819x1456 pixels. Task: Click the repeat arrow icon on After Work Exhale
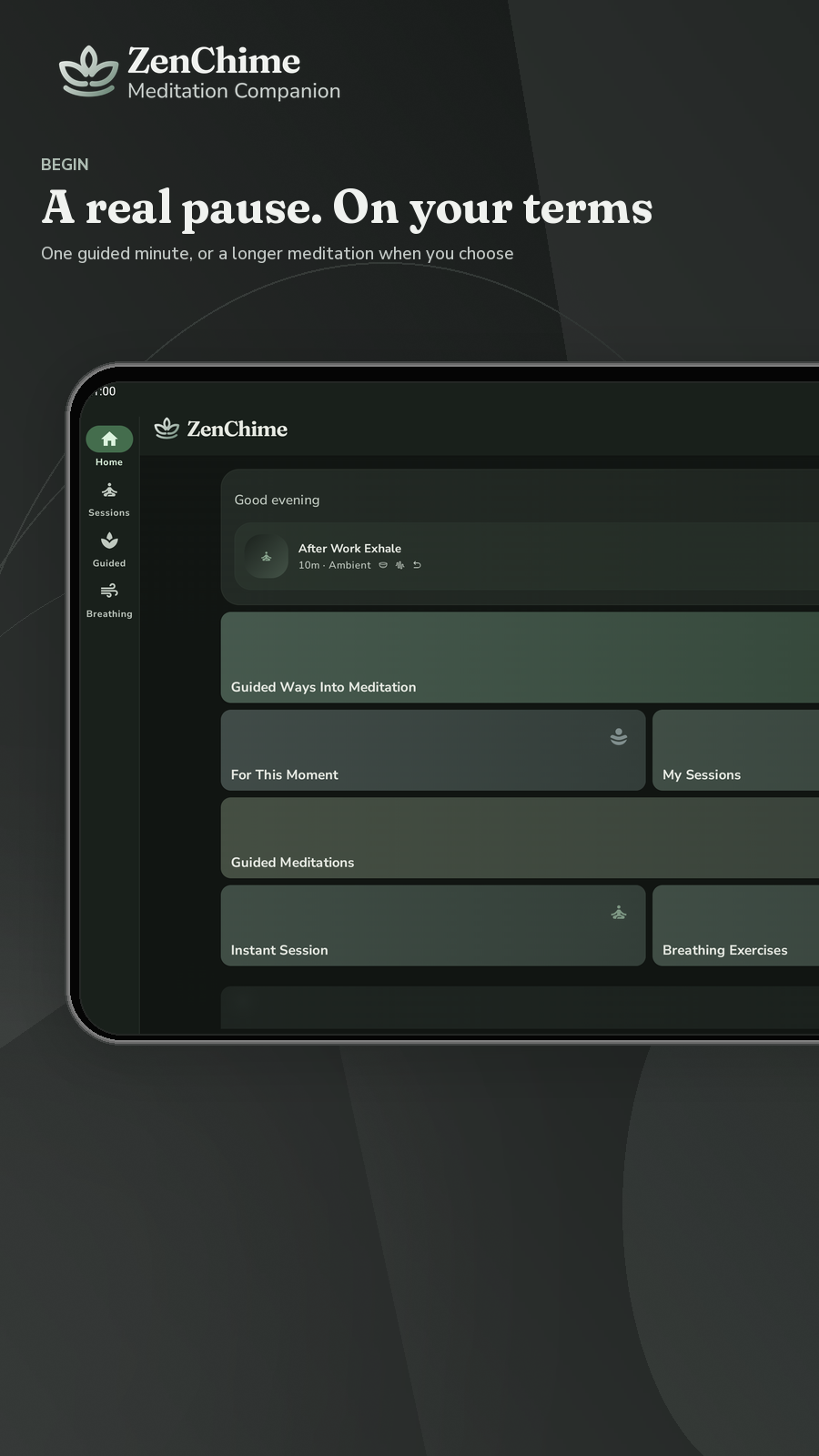click(x=417, y=565)
